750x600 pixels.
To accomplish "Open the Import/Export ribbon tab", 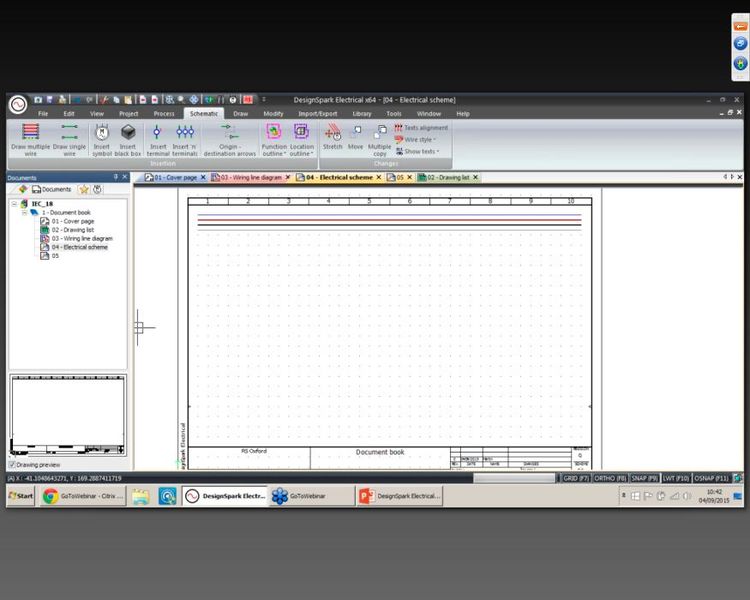I will tap(318, 114).
